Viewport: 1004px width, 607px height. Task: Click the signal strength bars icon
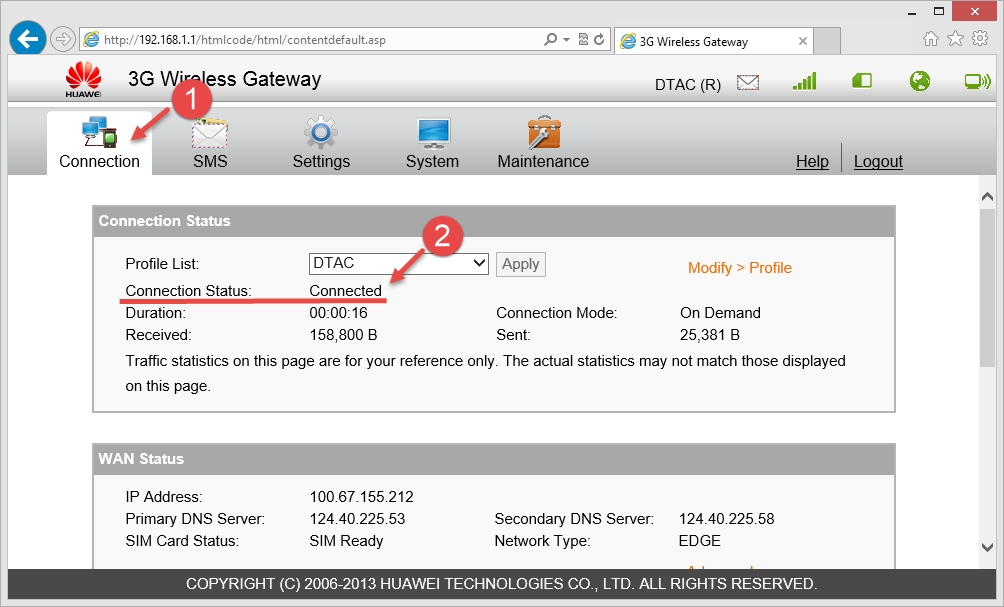coord(805,81)
